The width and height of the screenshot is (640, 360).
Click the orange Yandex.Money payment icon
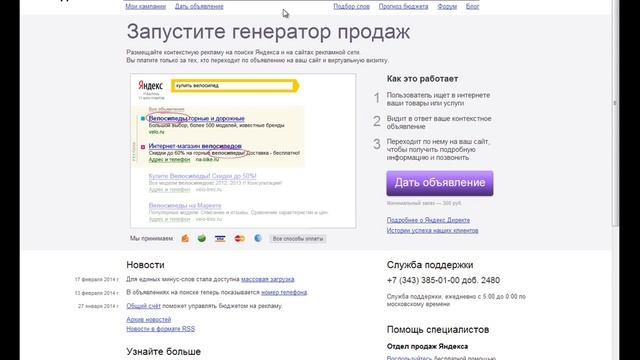point(185,238)
